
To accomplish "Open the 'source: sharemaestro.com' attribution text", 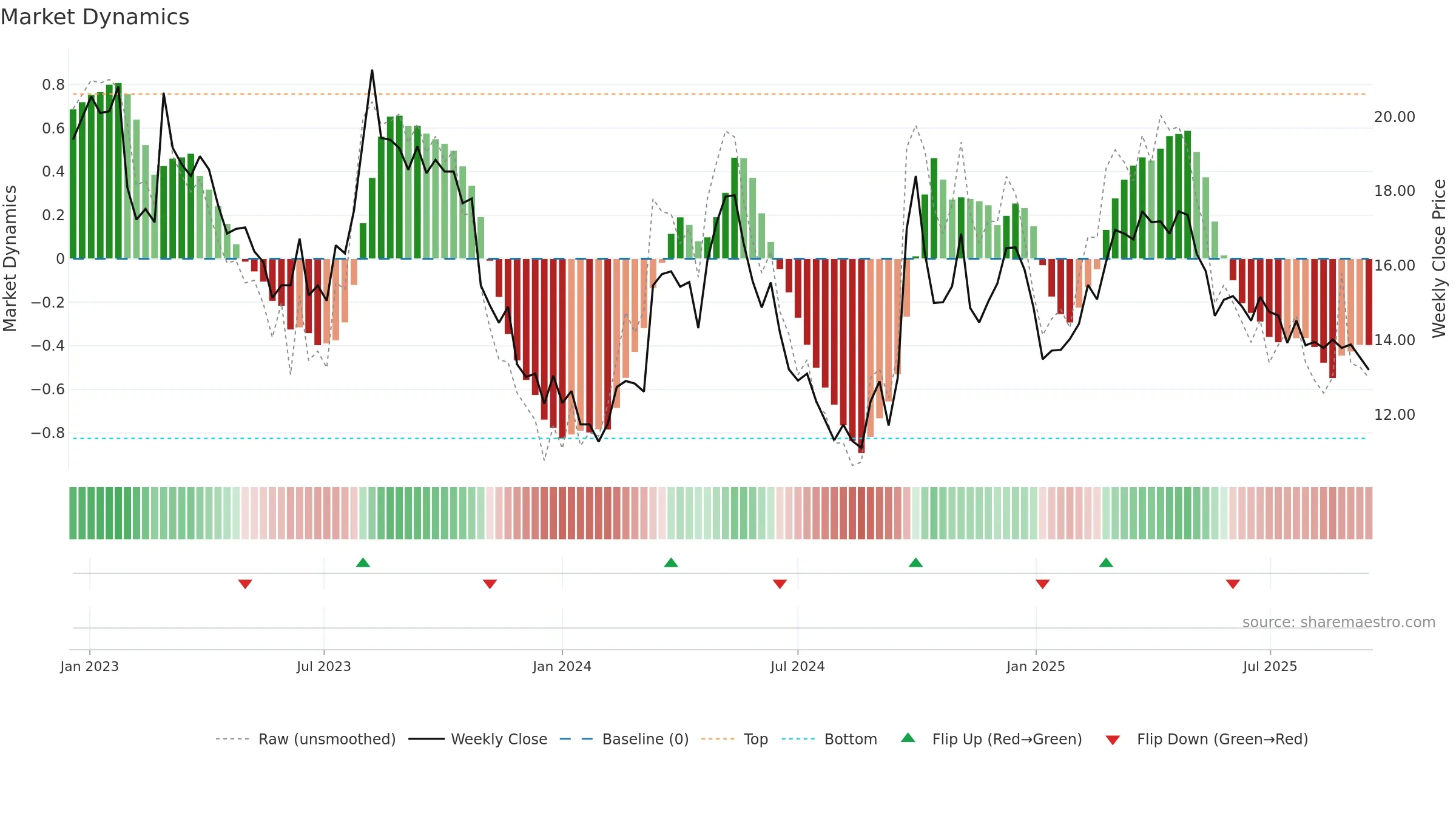I will tap(1339, 622).
